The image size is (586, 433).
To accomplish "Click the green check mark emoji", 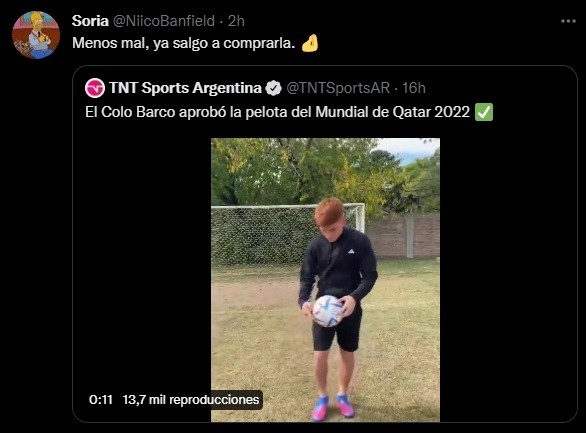I will click(x=484, y=112).
